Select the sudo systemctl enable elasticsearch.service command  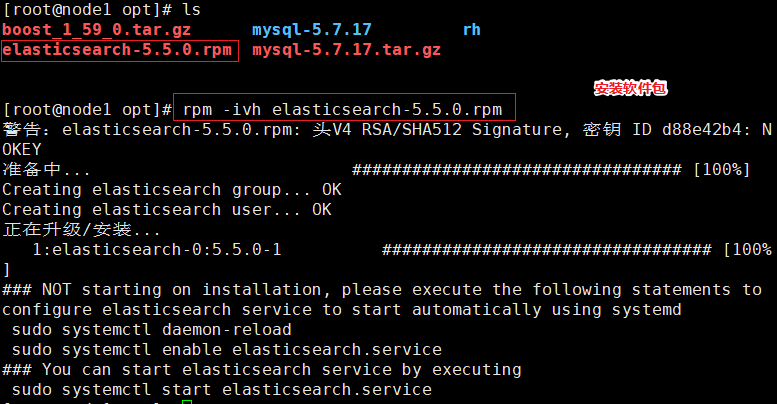click(227, 350)
